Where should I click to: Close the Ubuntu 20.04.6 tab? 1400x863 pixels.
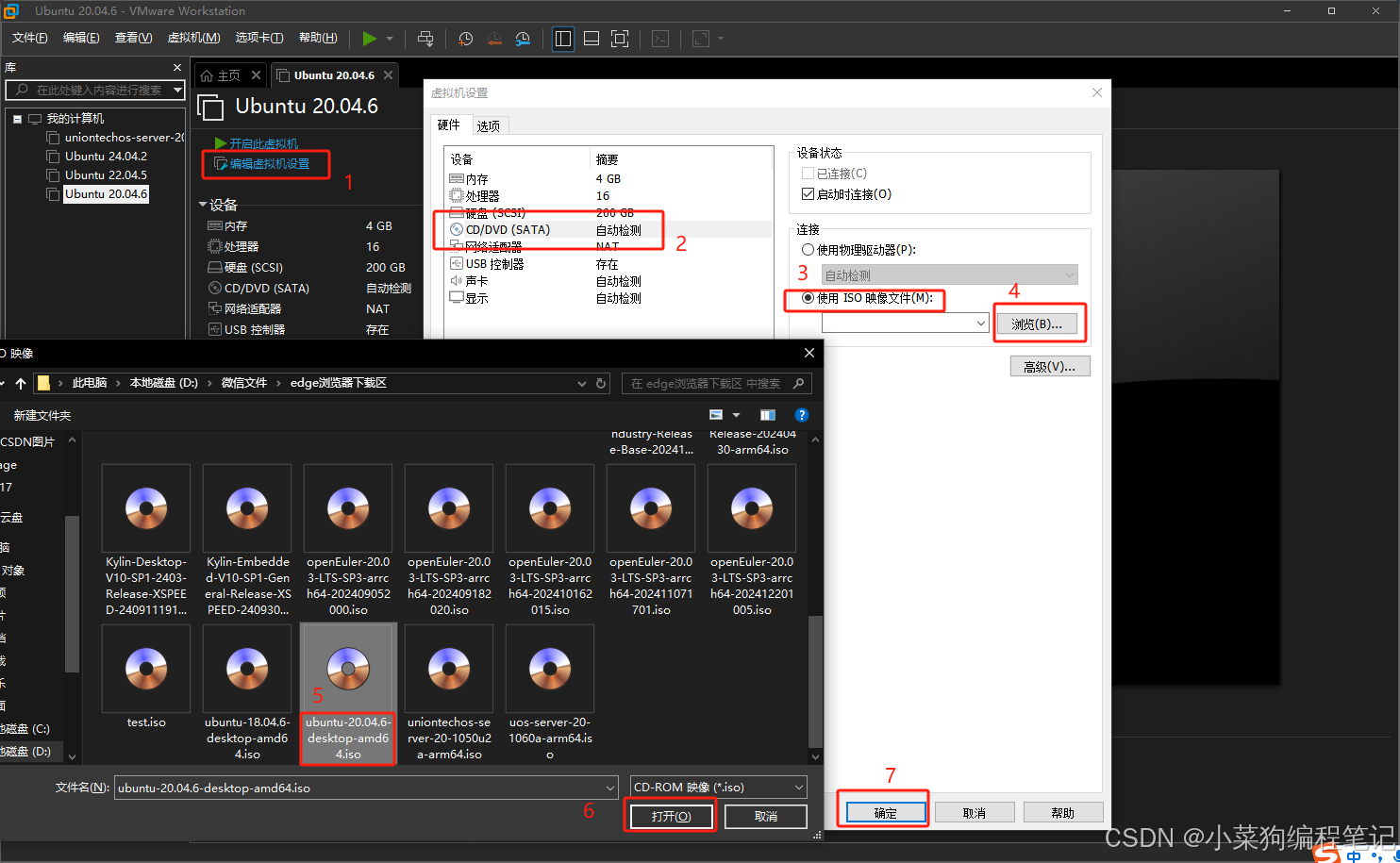pos(388,75)
